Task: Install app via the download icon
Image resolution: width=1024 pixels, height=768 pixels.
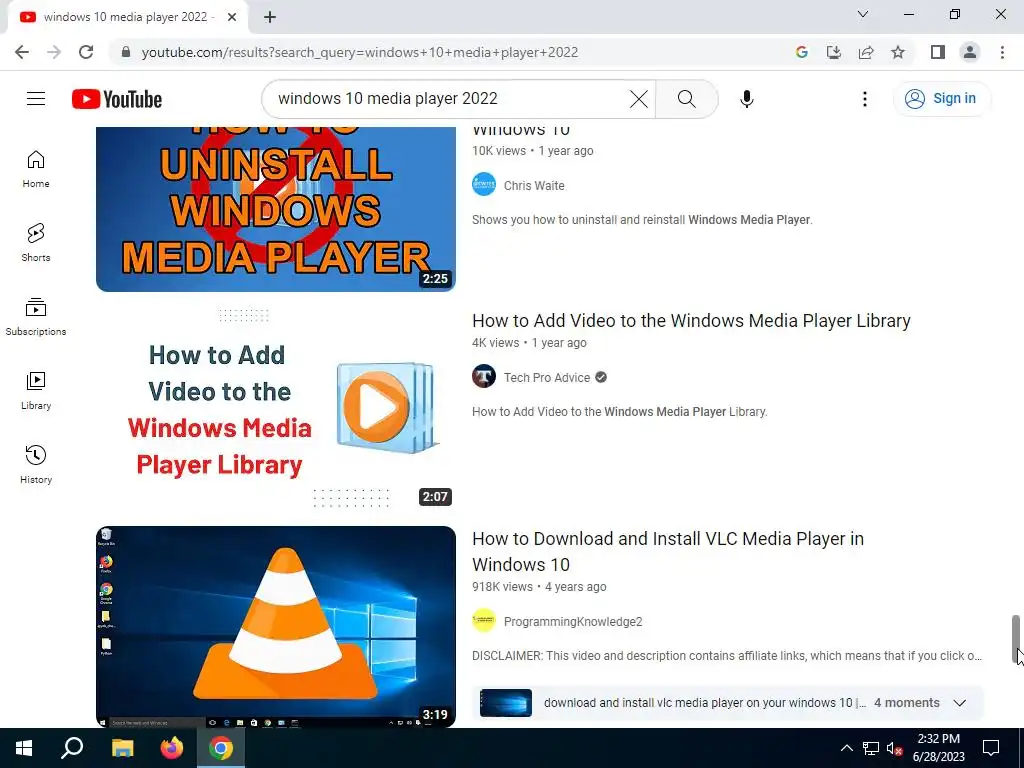Action: pos(834,52)
